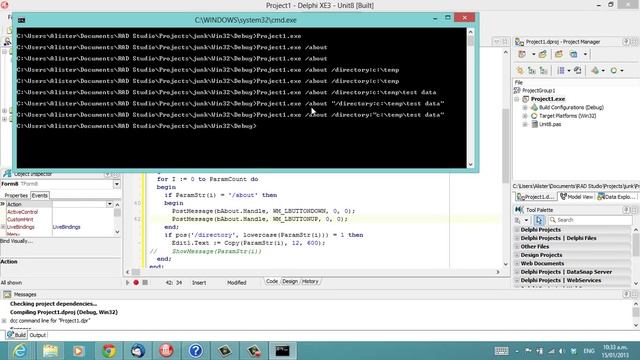640x360 pixels.
Task: Click the Bind Visually link
Action: (x=17, y=241)
